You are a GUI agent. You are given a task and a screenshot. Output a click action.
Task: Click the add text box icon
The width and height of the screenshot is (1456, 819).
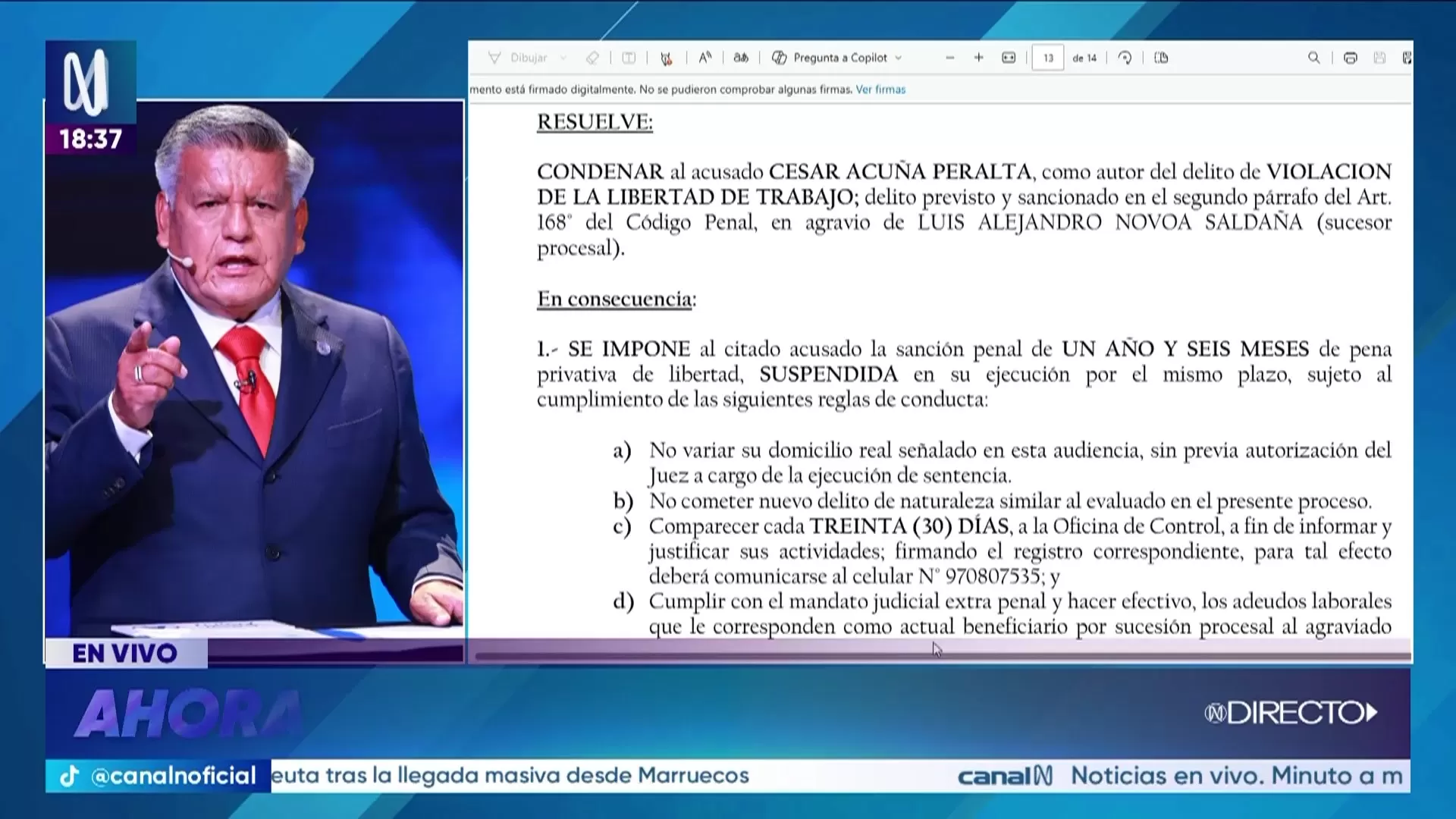pyautogui.click(x=629, y=58)
